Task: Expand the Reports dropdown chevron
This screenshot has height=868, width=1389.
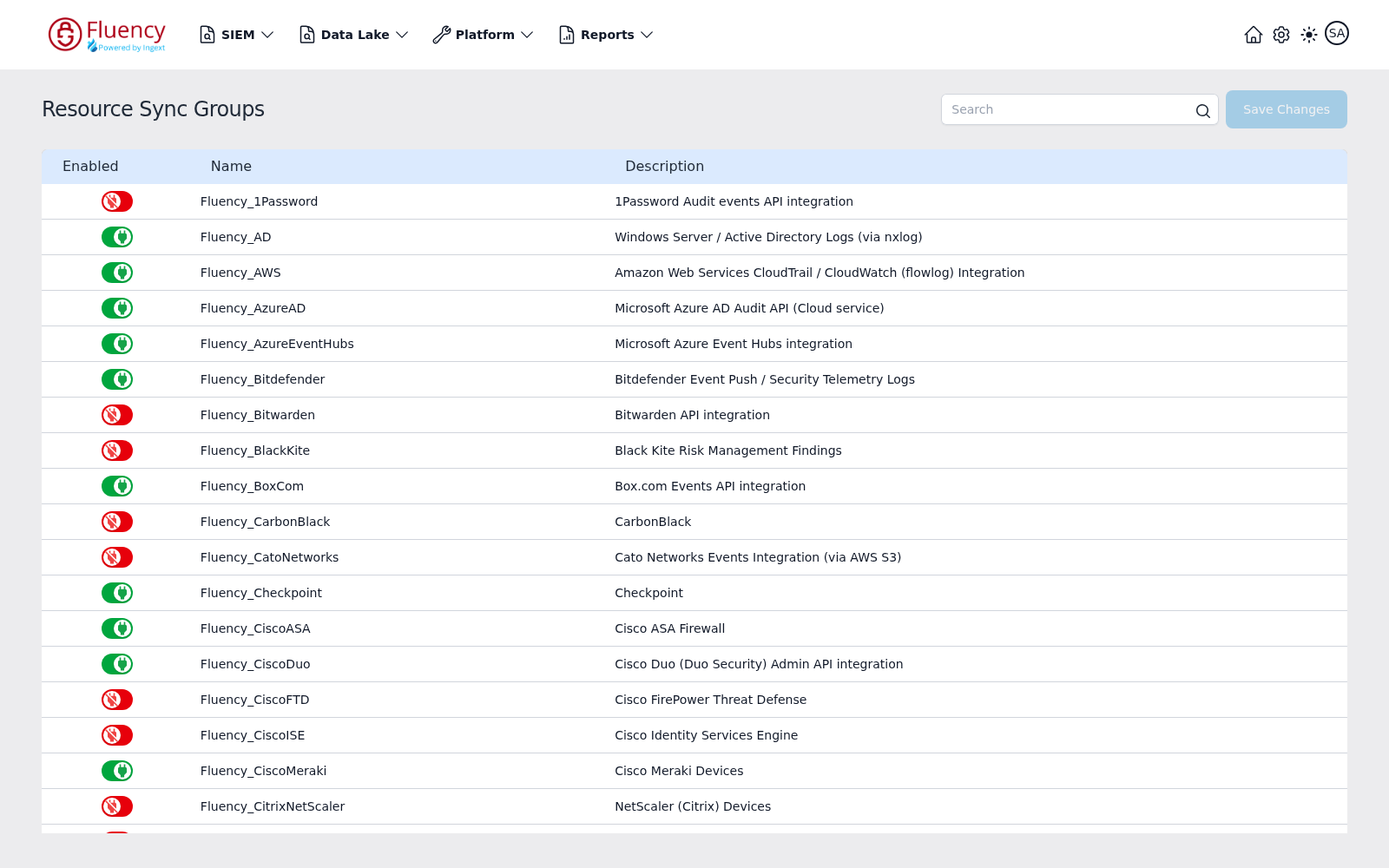Action: [x=647, y=35]
